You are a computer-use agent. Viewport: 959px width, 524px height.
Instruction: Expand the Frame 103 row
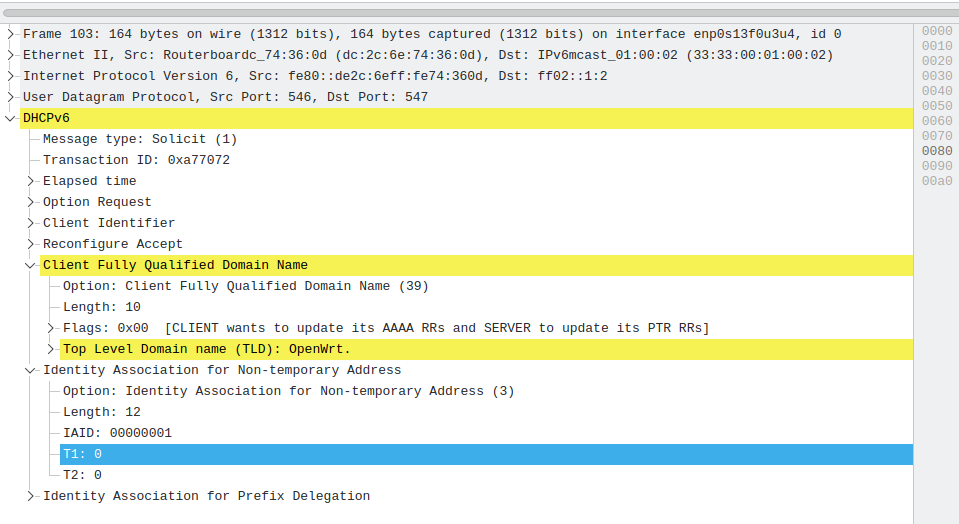click(x=10, y=34)
